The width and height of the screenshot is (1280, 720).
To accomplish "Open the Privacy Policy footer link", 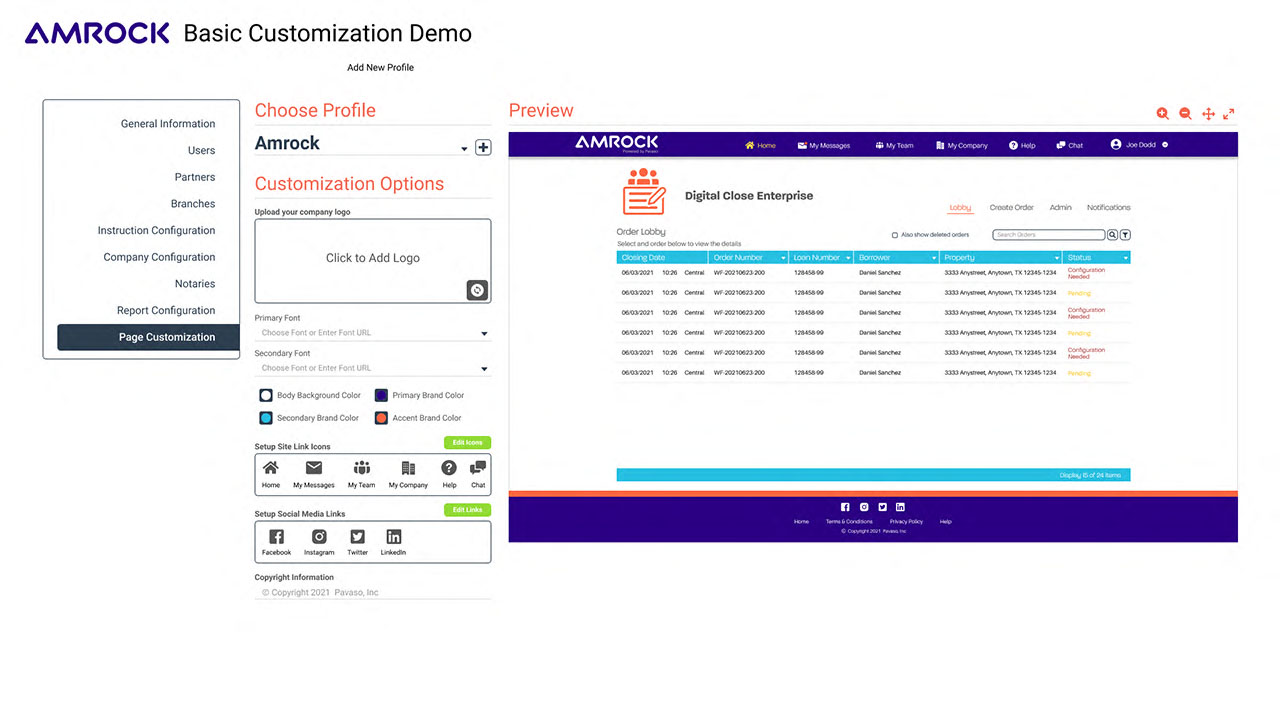I will point(906,522).
